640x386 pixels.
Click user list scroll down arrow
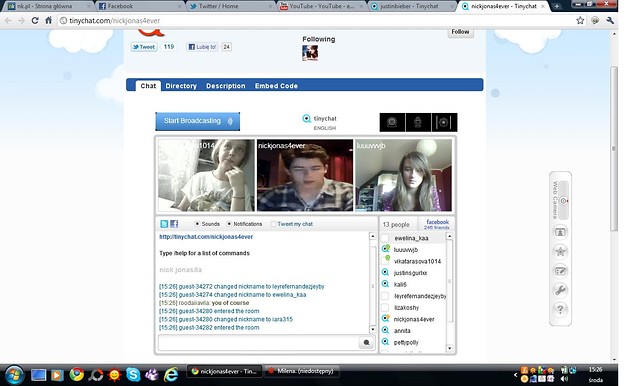point(449,348)
